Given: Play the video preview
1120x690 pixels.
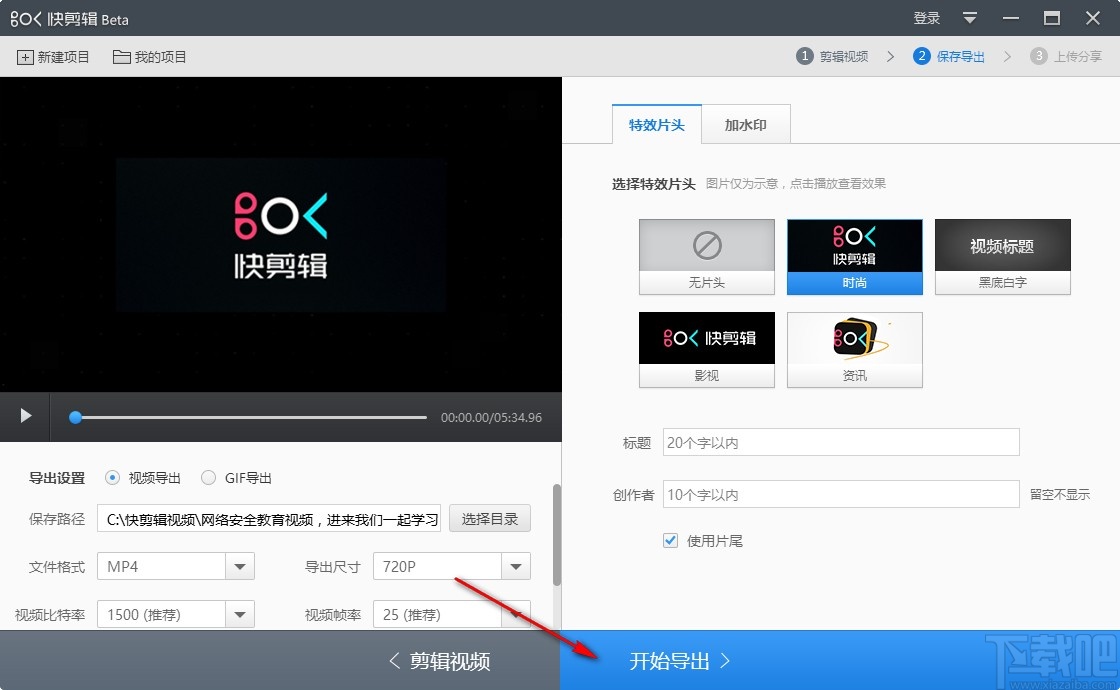Looking at the screenshot, I should coord(26,416).
